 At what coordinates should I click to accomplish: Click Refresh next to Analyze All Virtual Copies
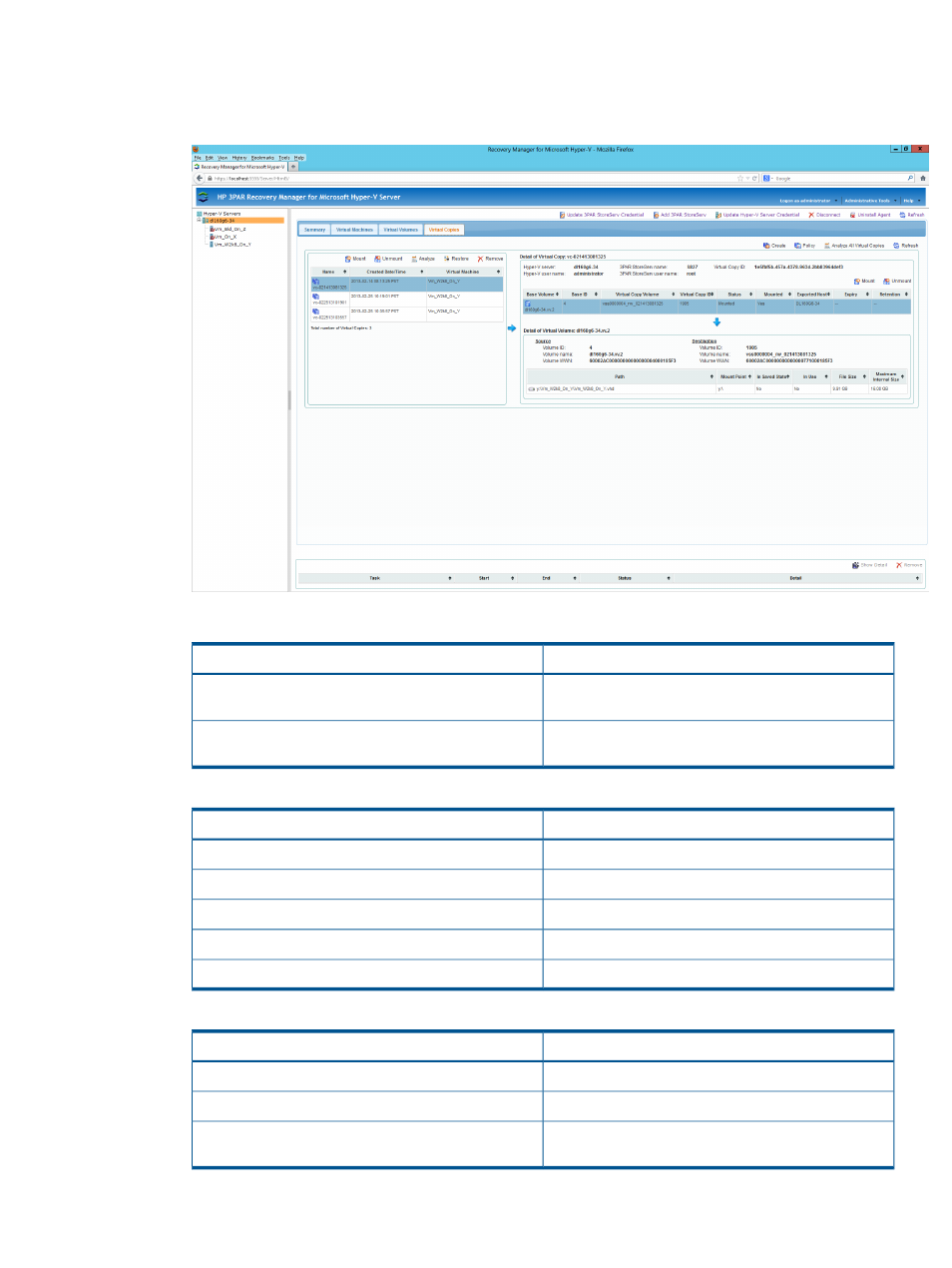[x=906, y=246]
